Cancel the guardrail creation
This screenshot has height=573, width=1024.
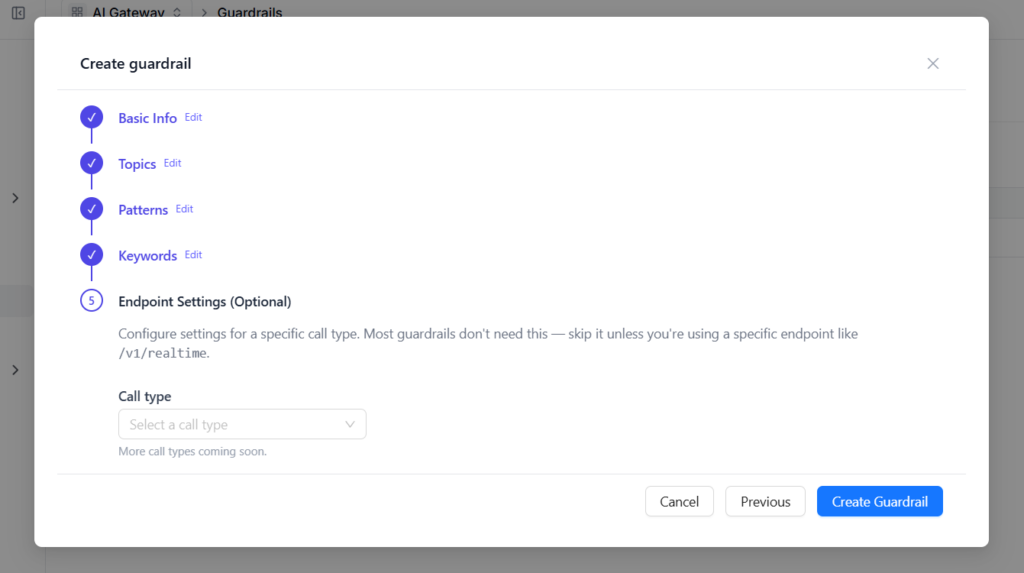coord(679,501)
